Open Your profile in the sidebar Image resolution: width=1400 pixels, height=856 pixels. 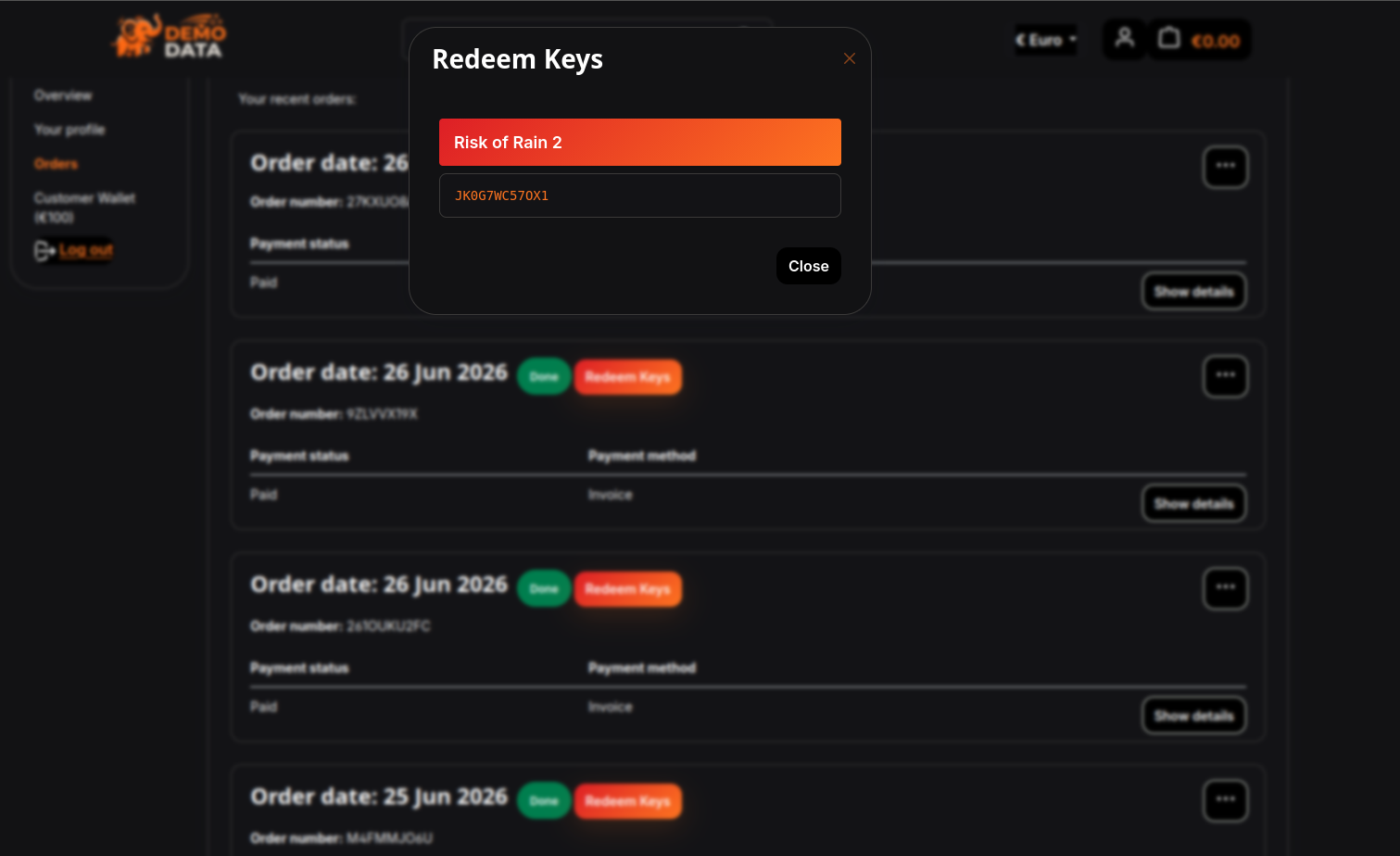[x=69, y=130]
